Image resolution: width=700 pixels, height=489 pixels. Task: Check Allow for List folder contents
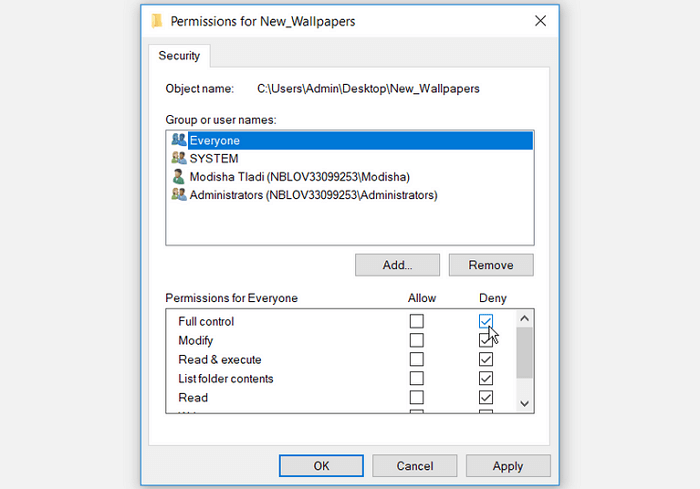pos(417,378)
